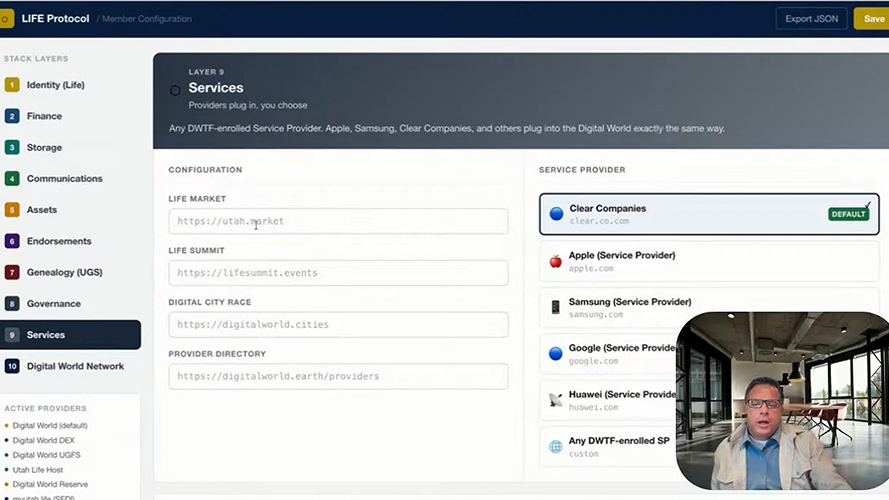Screen dimensions: 889x500
Task: Click the Google provider blue circle icon
Action: pos(556,354)
